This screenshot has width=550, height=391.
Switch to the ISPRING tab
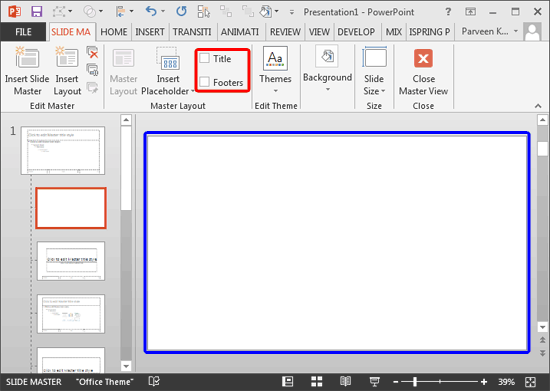coord(429,32)
